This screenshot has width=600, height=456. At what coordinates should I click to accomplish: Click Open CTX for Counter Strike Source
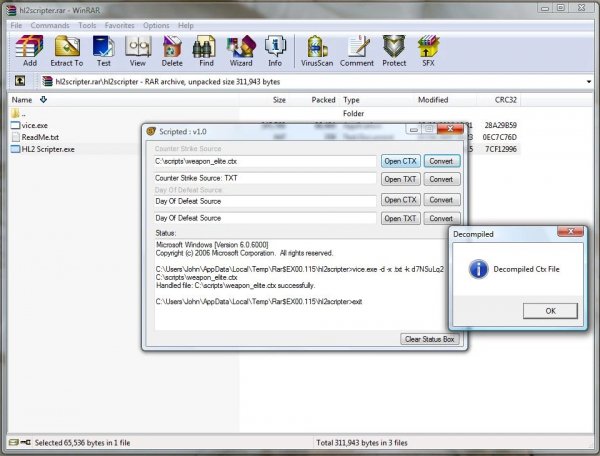(x=401, y=161)
